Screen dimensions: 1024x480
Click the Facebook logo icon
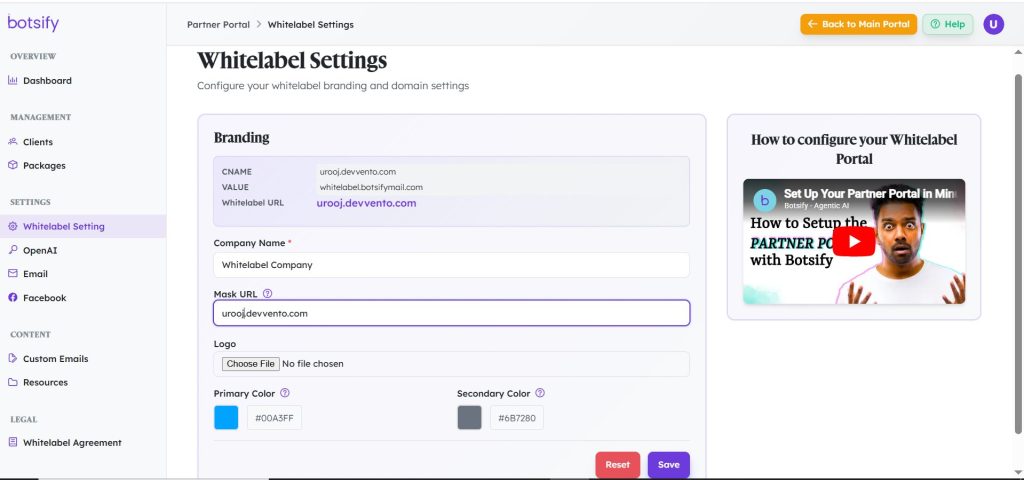pyautogui.click(x=12, y=297)
